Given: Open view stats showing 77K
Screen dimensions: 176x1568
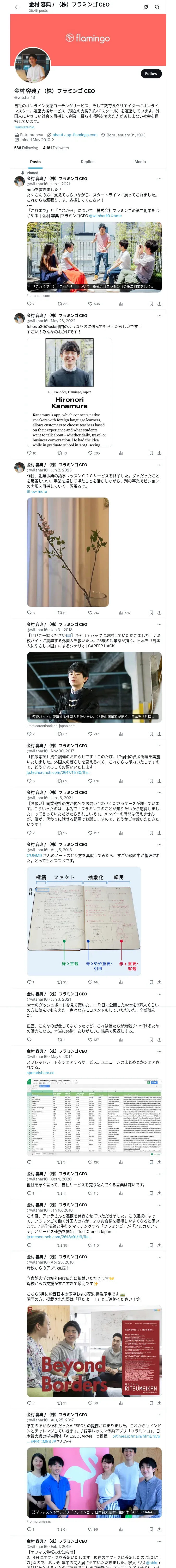Looking at the screenshot, I should click(124, 613).
